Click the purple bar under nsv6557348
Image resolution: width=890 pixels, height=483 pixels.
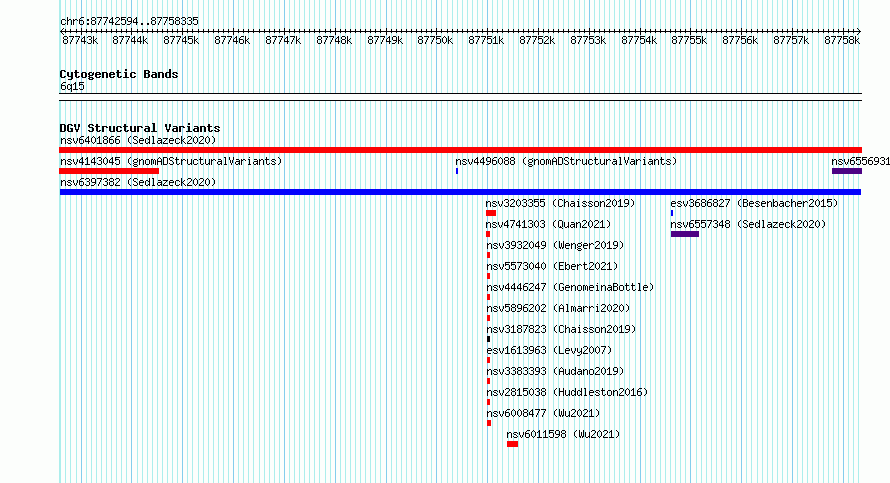[685, 234]
